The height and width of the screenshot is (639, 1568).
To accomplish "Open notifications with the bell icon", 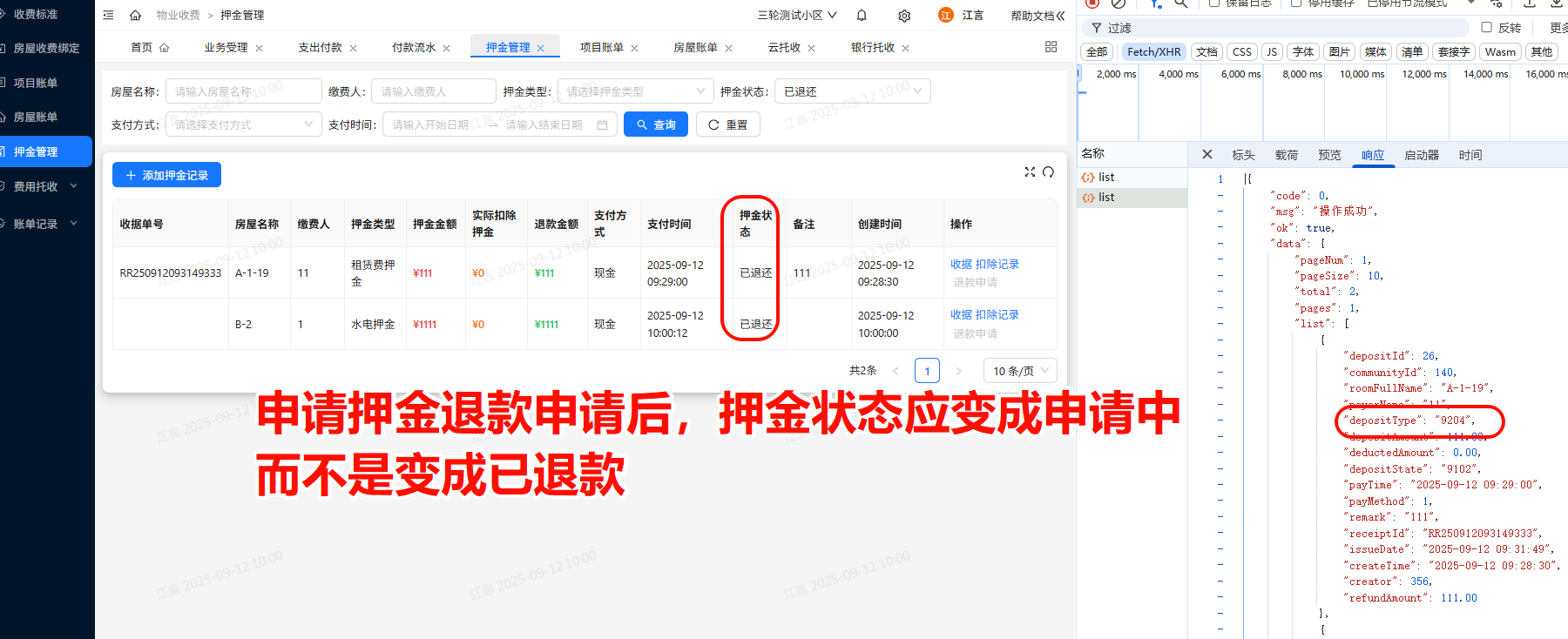I will point(862,15).
